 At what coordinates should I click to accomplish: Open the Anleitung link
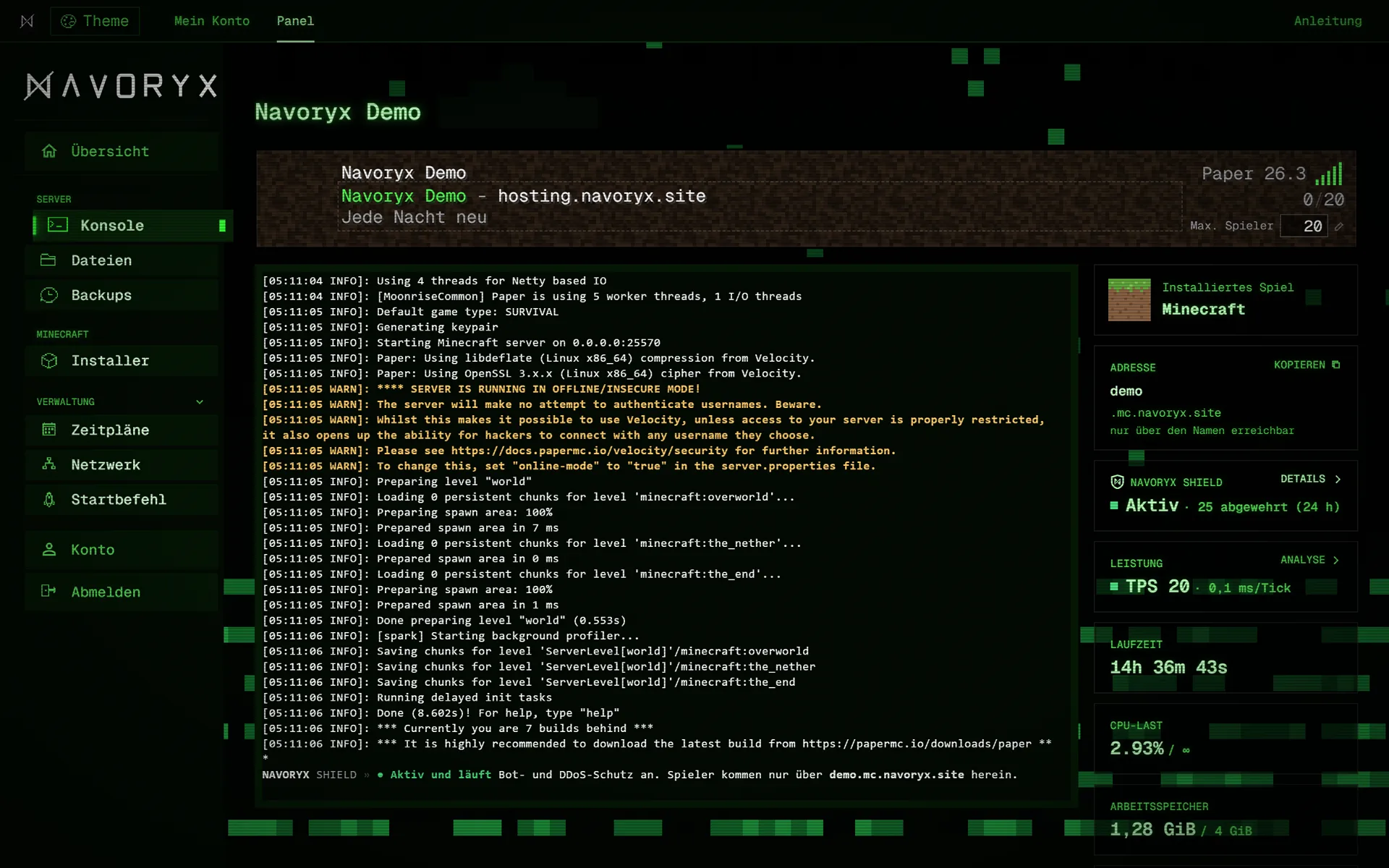click(x=1328, y=21)
